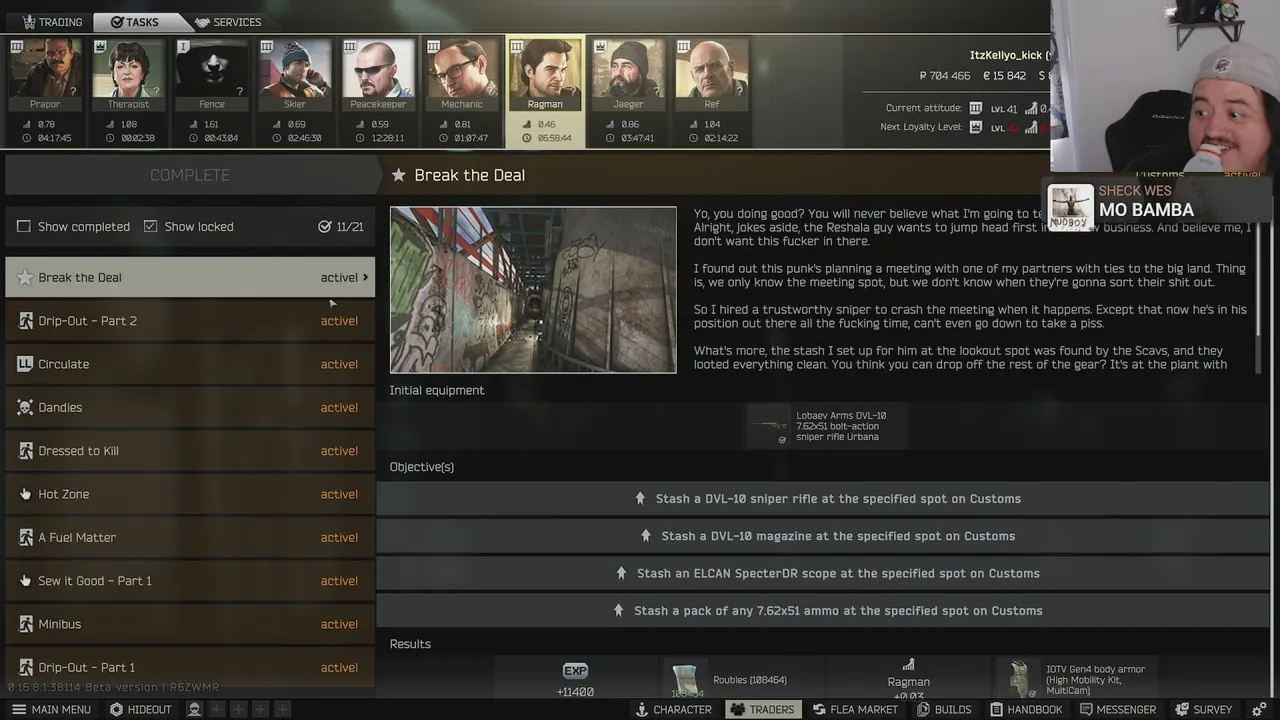Click the 11/21 task counter
1280x720 pixels.
(x=341, y=227)
